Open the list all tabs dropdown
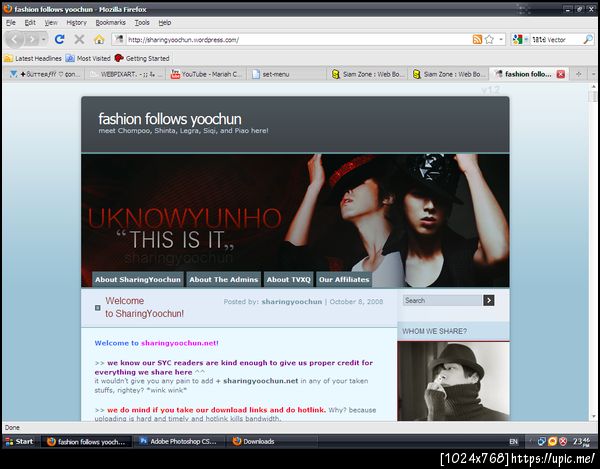600x469 pixels. pos(593,74)
